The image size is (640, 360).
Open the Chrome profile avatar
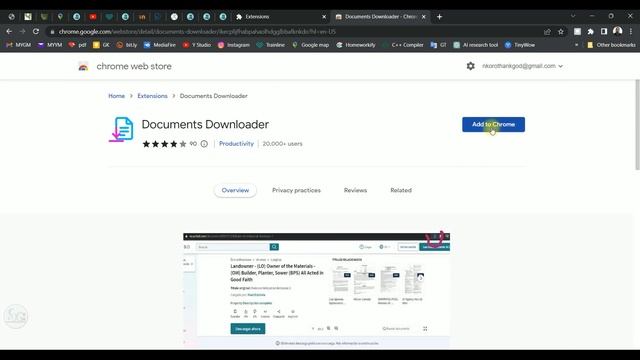click(618, 31)
